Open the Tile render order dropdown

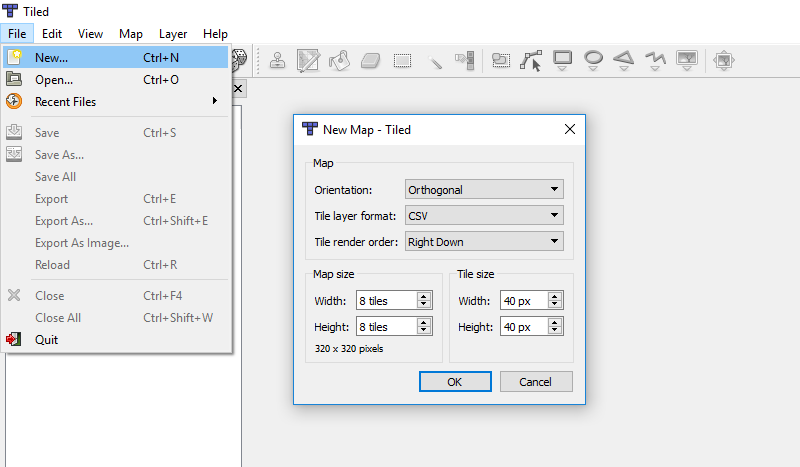[x=484, y=241]
